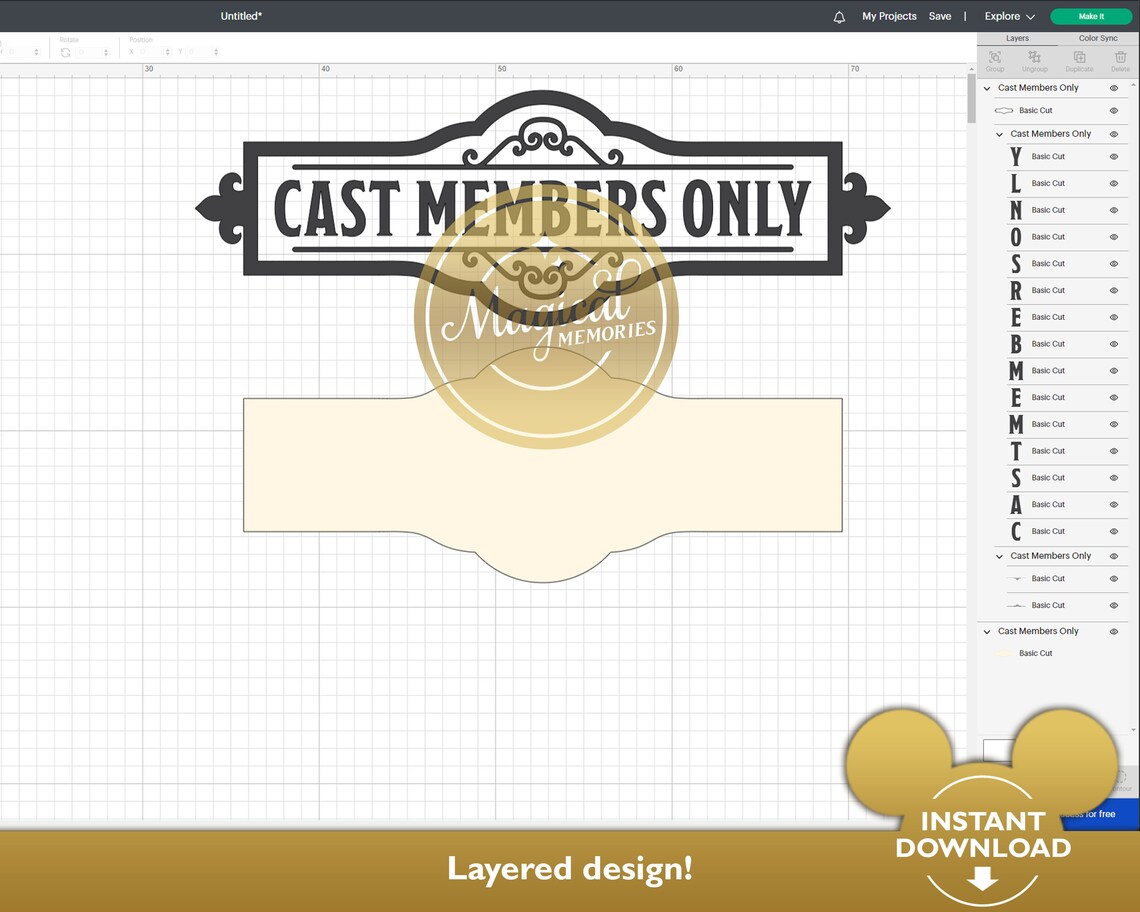
Task: Select the Layers tab
Action: point(1017,37)
